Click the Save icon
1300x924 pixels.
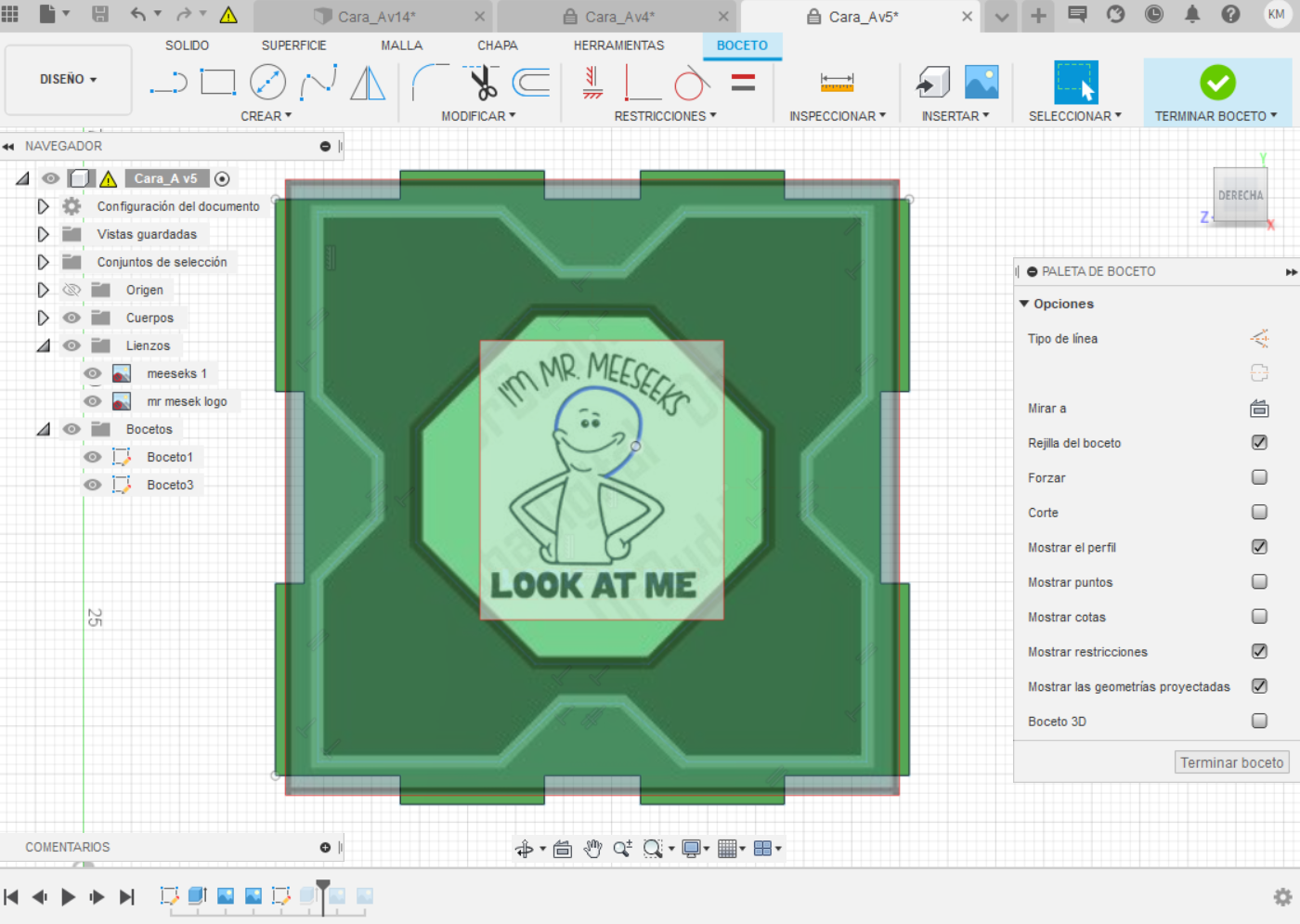click(100, 14)
